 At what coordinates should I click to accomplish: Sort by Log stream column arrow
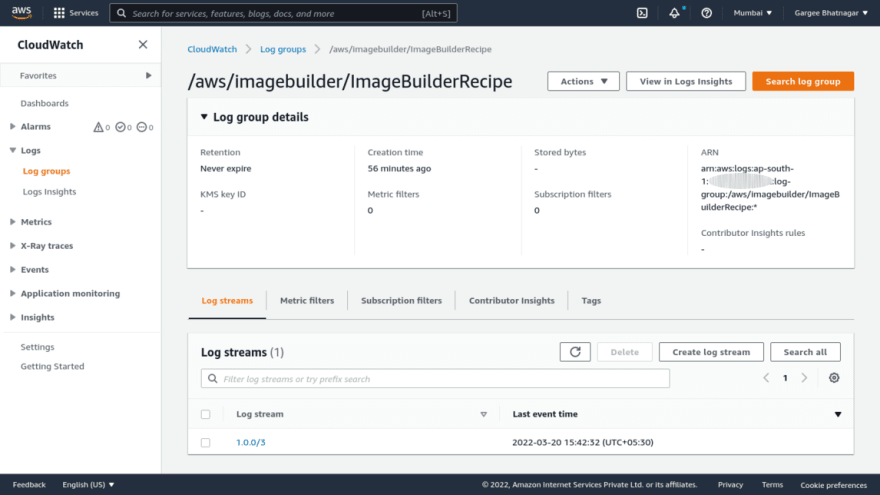[x=483, y=414]
